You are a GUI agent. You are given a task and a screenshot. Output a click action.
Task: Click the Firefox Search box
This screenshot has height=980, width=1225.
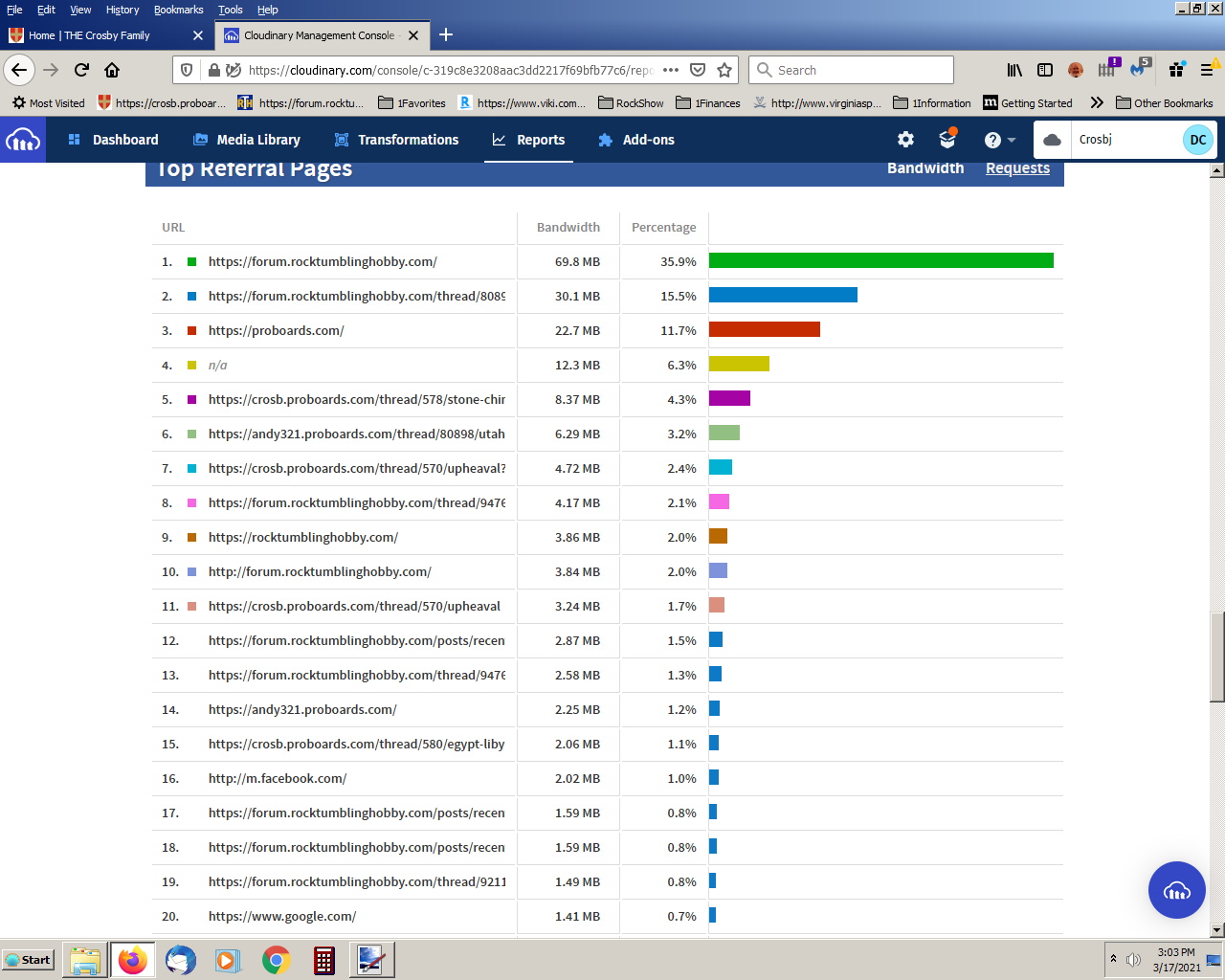[x=852, y=70]
